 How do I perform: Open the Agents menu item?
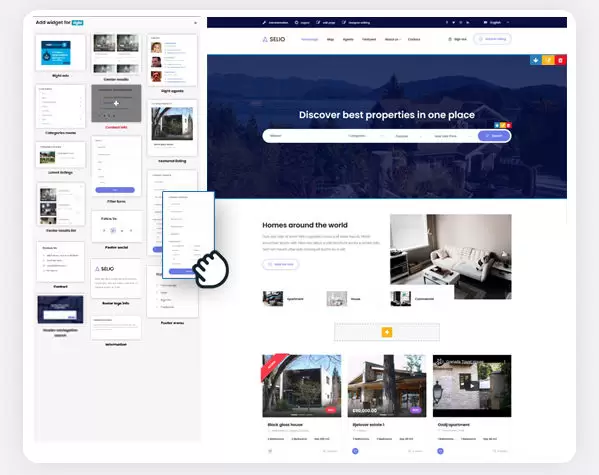click(348, 39)
